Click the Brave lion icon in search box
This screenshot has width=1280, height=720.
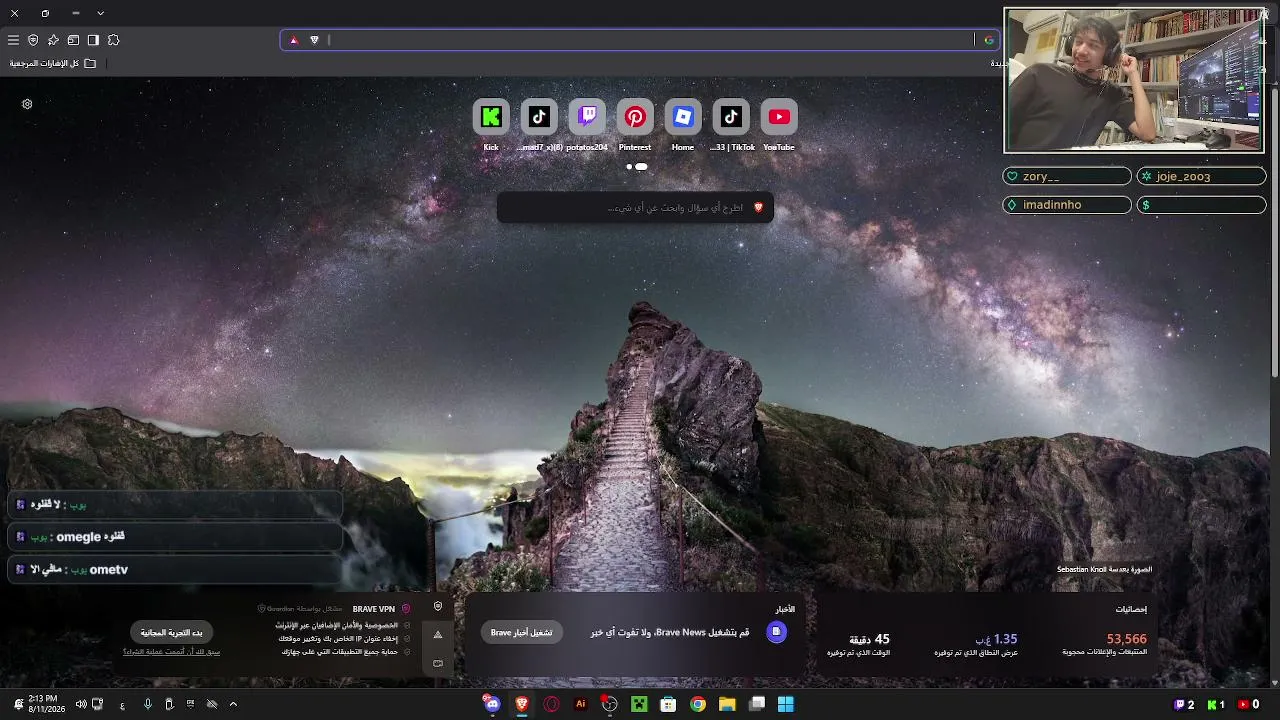pyautogui.click(x=758, y=207)
